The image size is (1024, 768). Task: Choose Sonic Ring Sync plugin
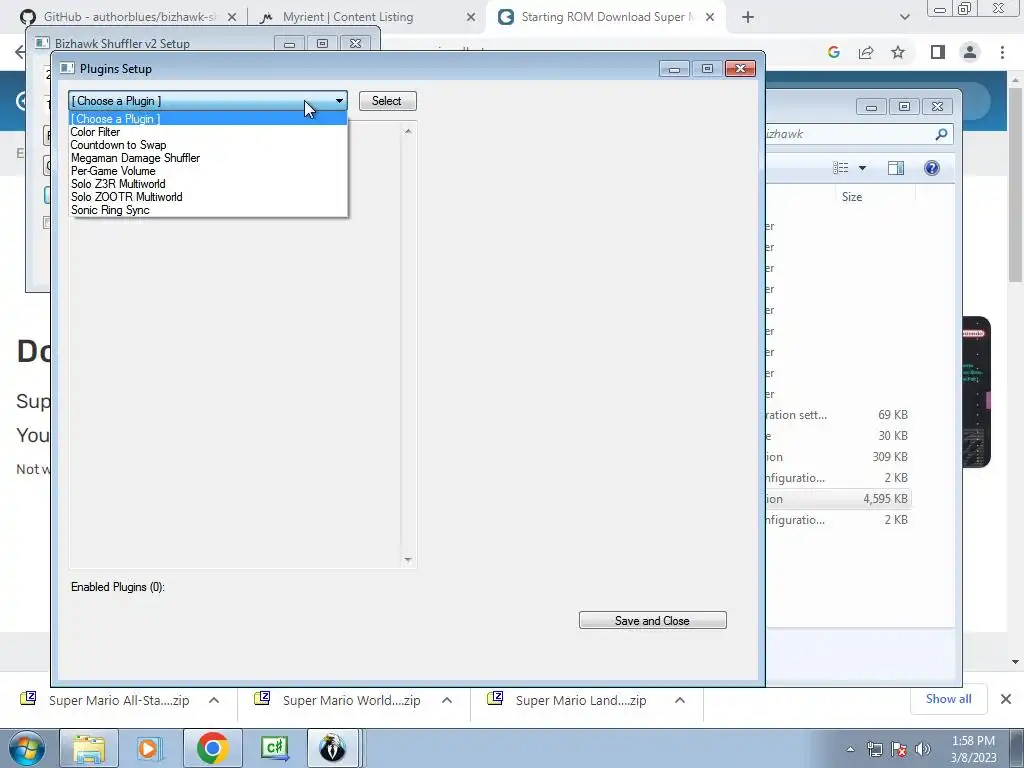pyautogui.click(x=208, y=210)
